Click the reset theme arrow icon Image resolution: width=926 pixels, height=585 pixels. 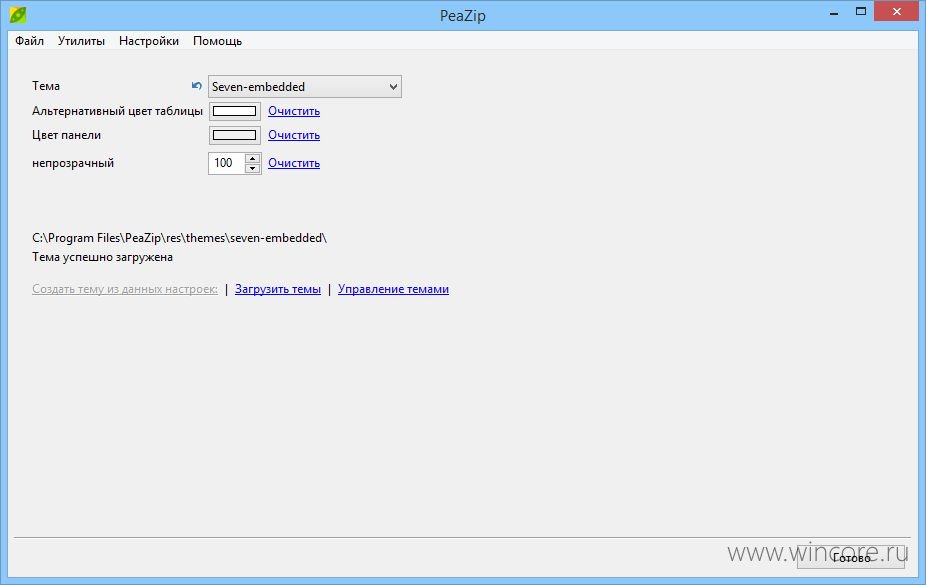197,86
